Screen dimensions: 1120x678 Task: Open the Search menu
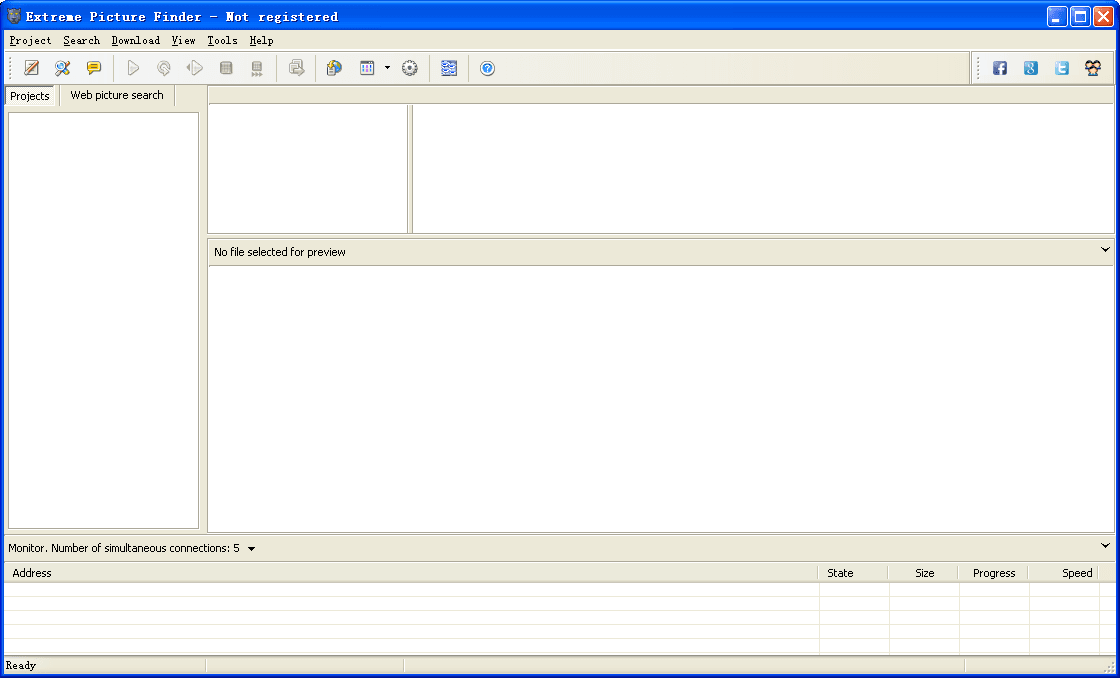coord(81,41)
